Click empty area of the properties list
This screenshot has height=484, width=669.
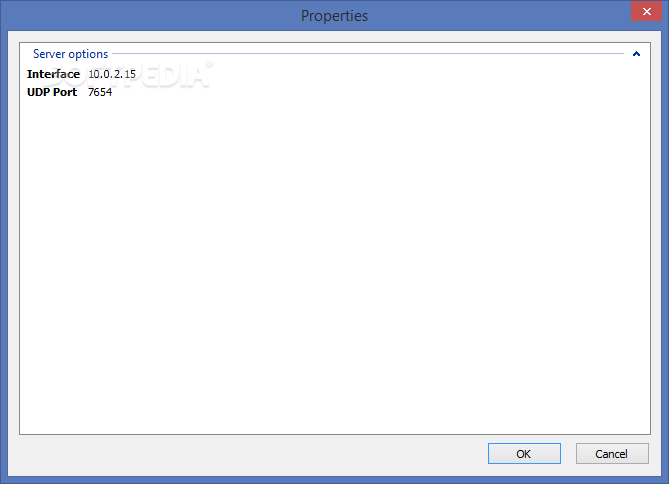335,265
